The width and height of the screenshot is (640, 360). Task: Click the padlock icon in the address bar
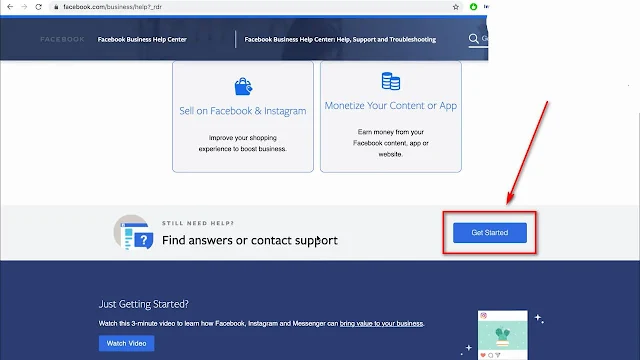point(56,7)
